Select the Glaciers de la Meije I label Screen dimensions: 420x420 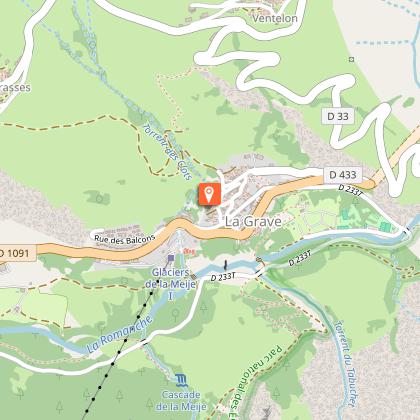click(x=171, y=284)
